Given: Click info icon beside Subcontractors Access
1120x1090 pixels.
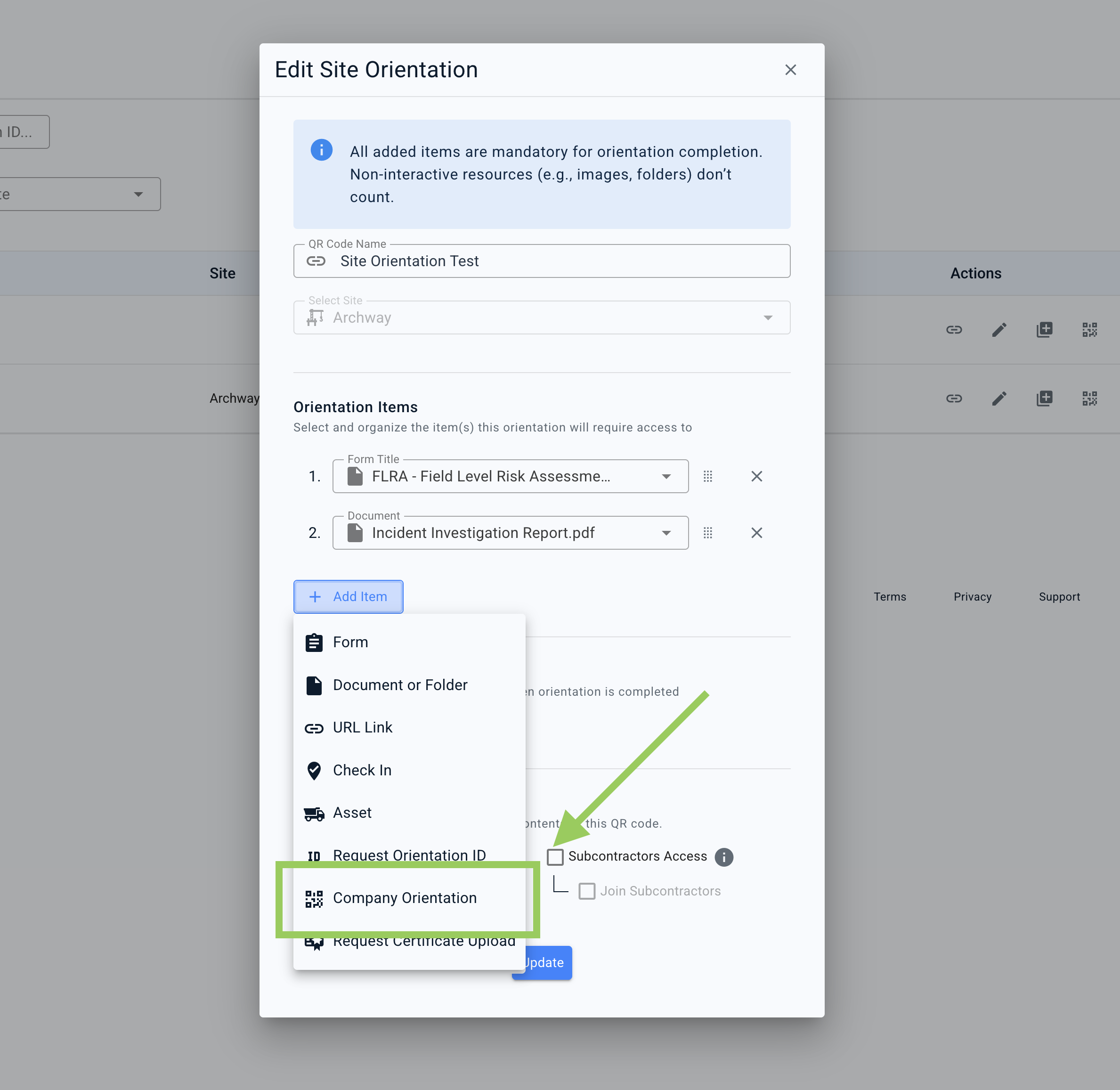Looking at the screenshot, I should pos(723,857).
